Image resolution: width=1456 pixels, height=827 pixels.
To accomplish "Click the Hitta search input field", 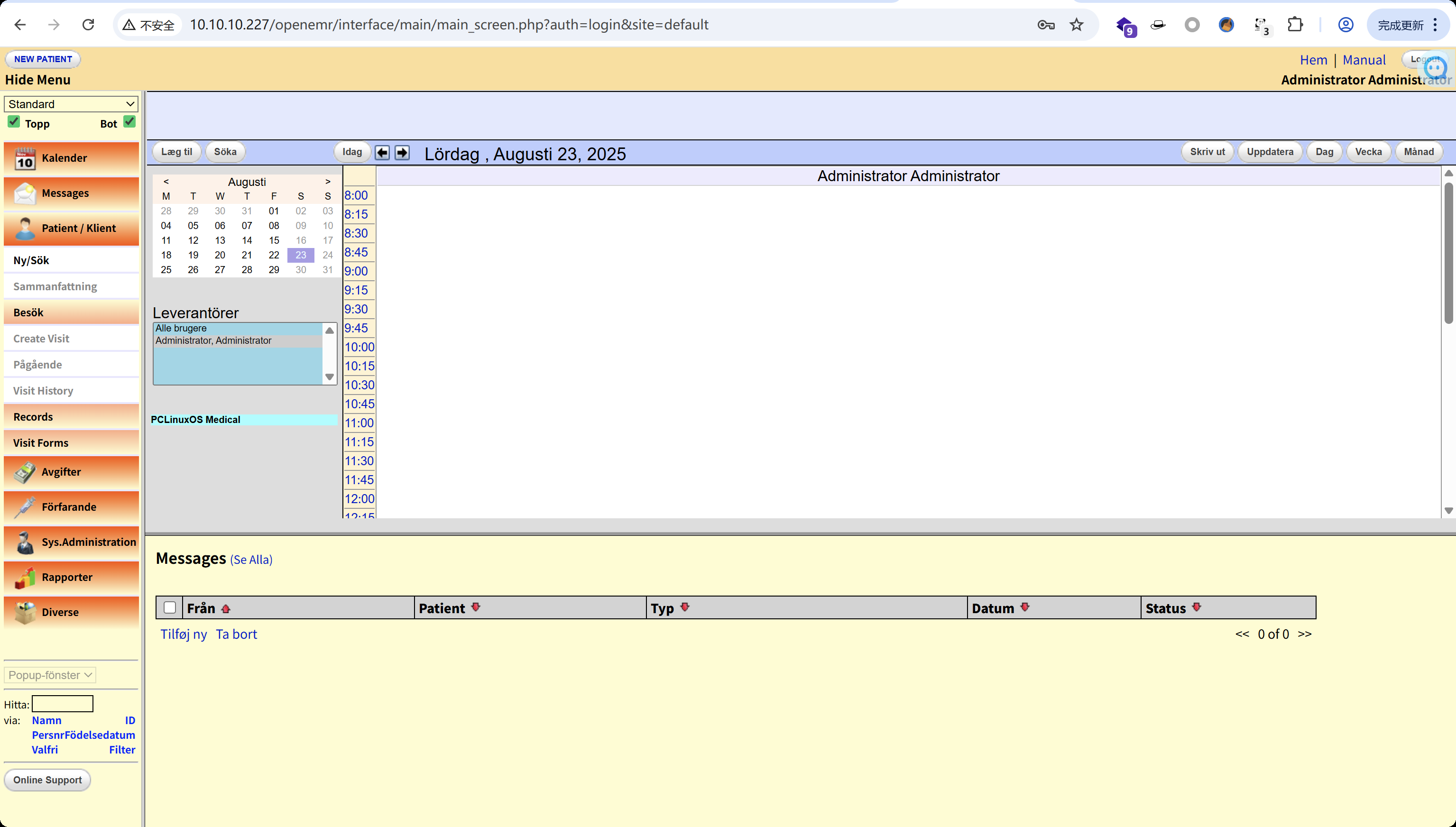I will 63,704.
